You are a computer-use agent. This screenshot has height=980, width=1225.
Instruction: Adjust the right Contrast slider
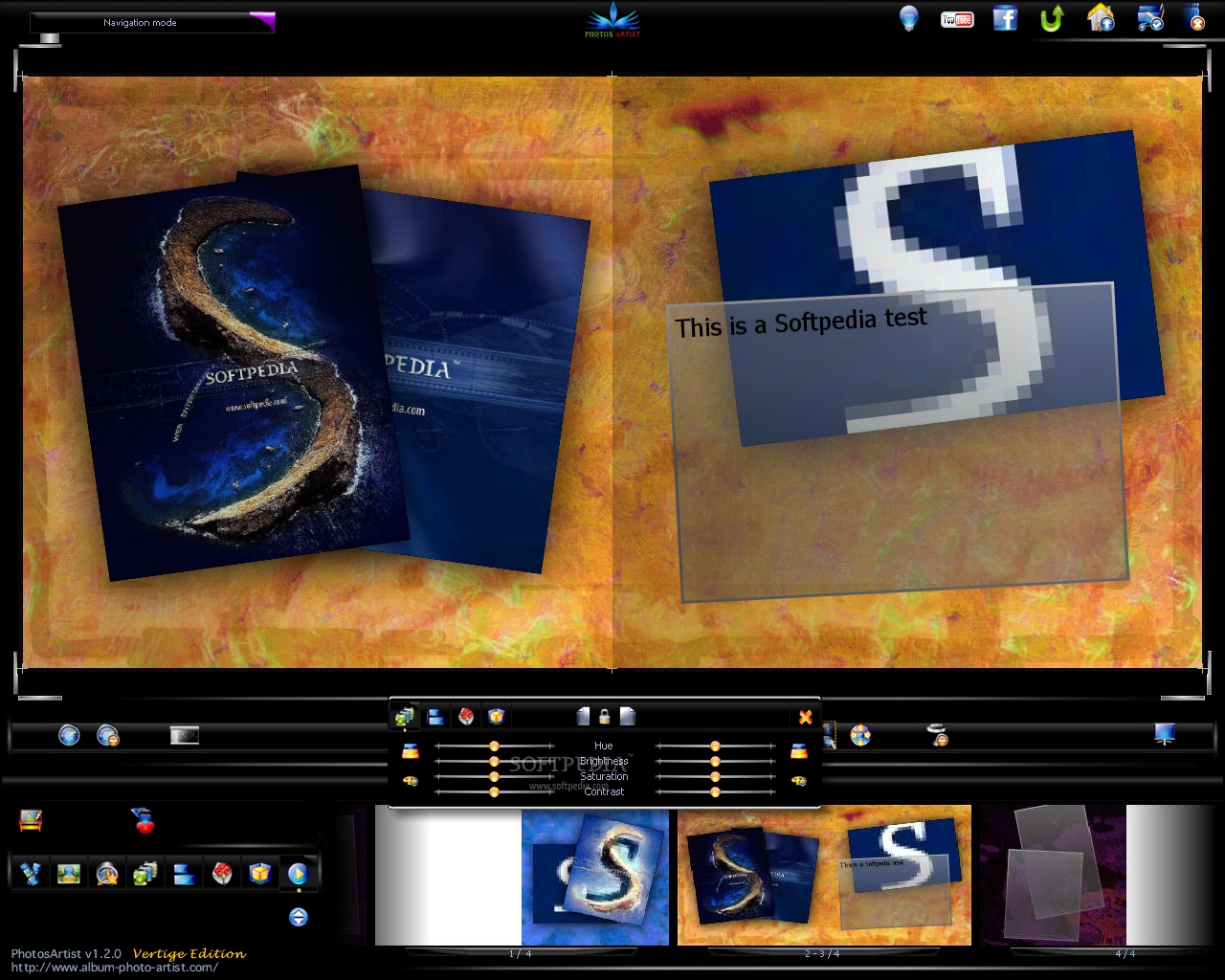(715, 791)
